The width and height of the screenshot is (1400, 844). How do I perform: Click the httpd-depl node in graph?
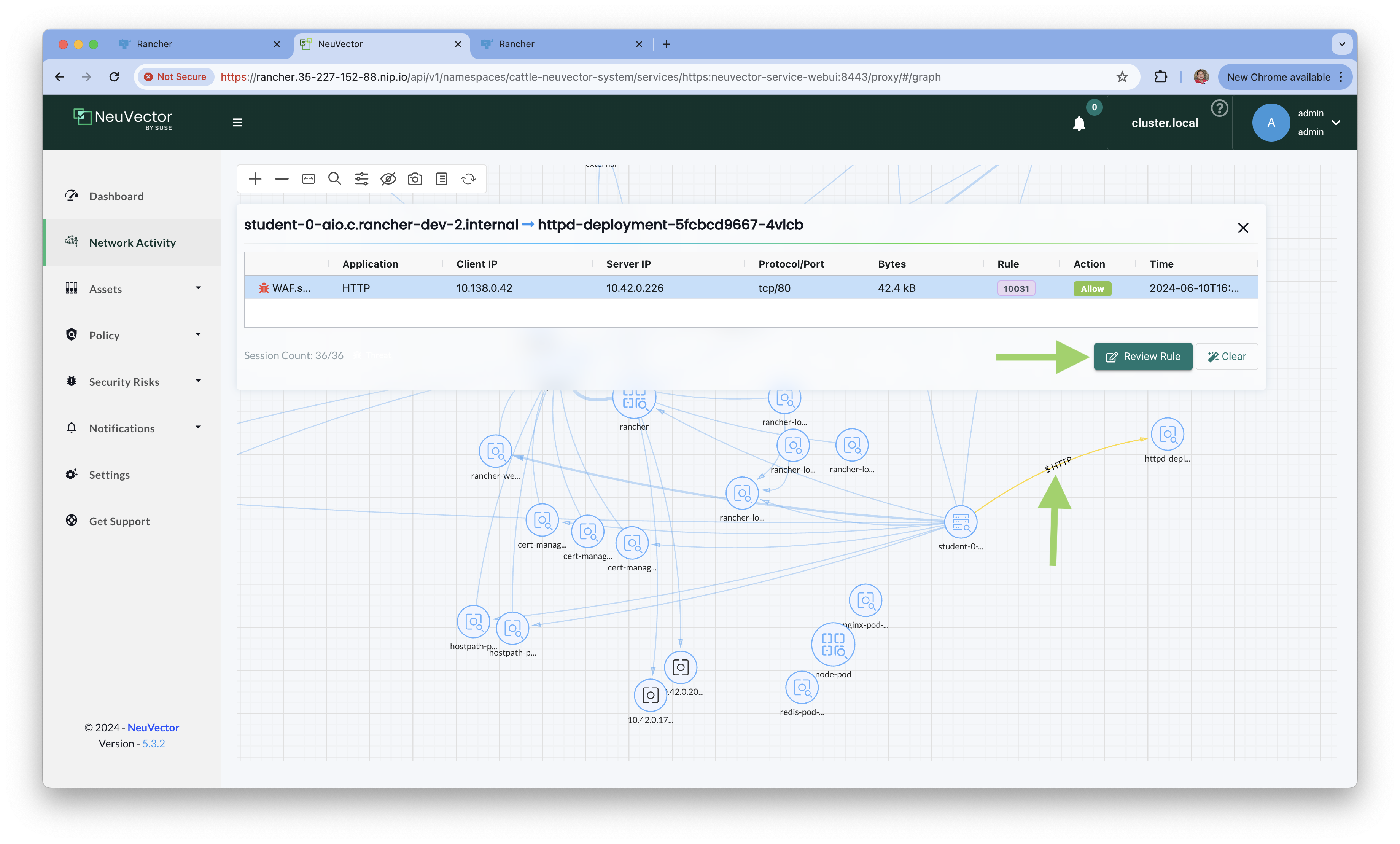click(1167, 435)
